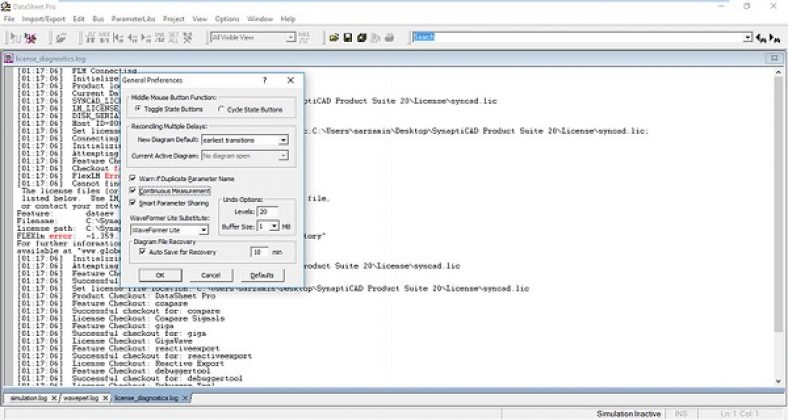Click into the Search text box
Screen dimensions: 788x420
[577, 38]
